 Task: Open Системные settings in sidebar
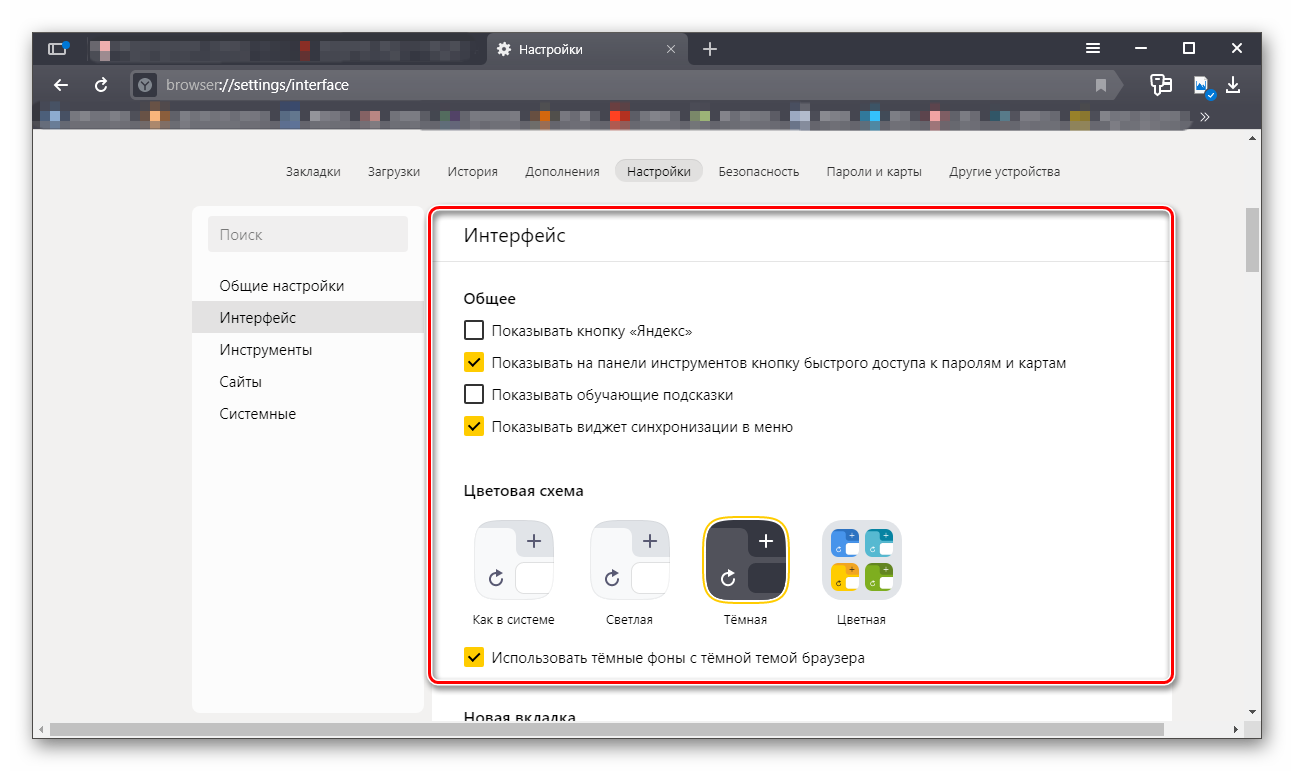[258, 414]
